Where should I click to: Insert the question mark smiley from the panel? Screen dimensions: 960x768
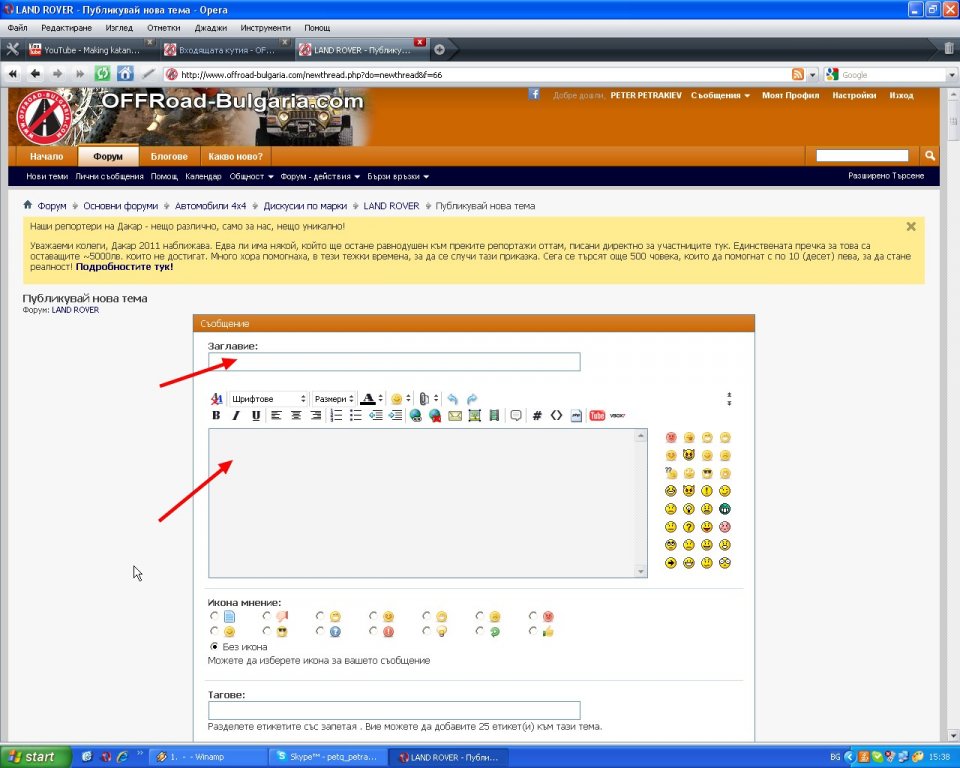pos(689,527)
